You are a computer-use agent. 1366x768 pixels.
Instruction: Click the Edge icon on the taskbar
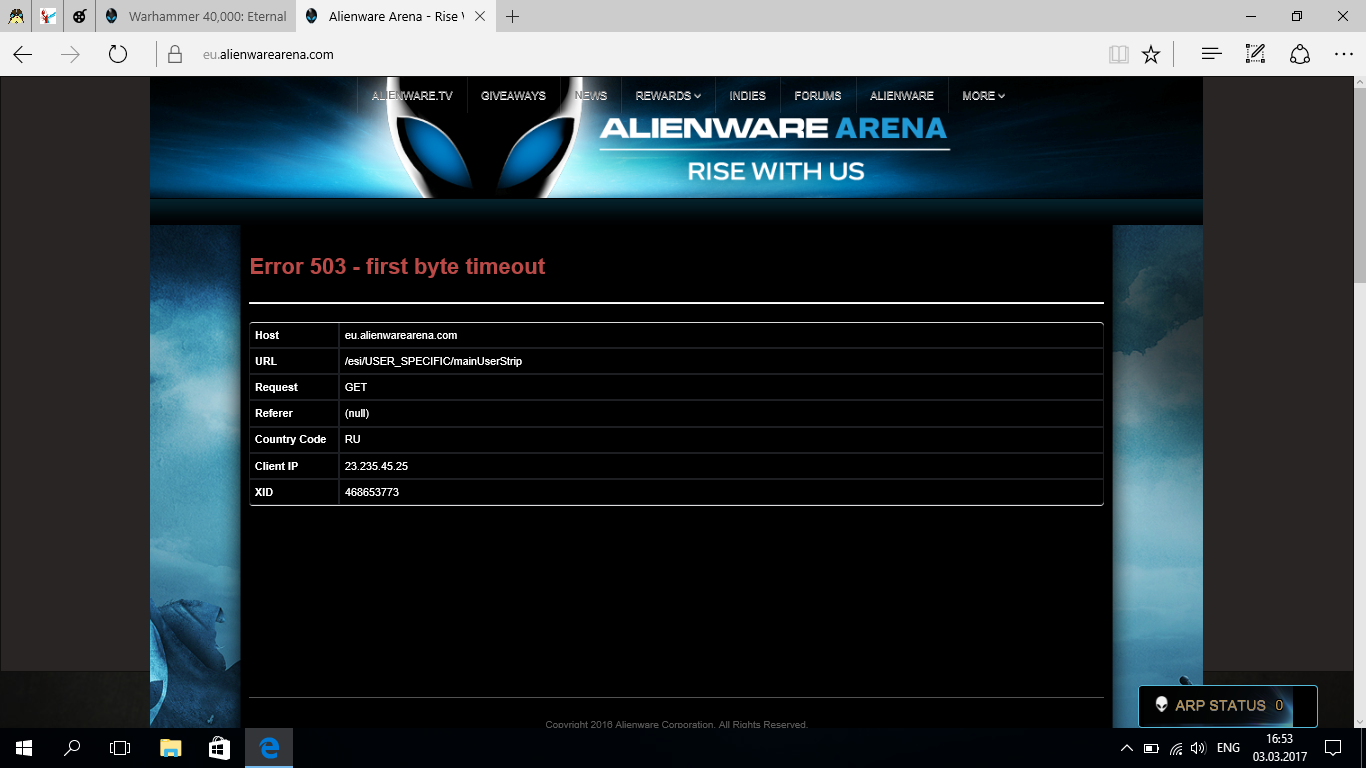(x=268, y=747)
